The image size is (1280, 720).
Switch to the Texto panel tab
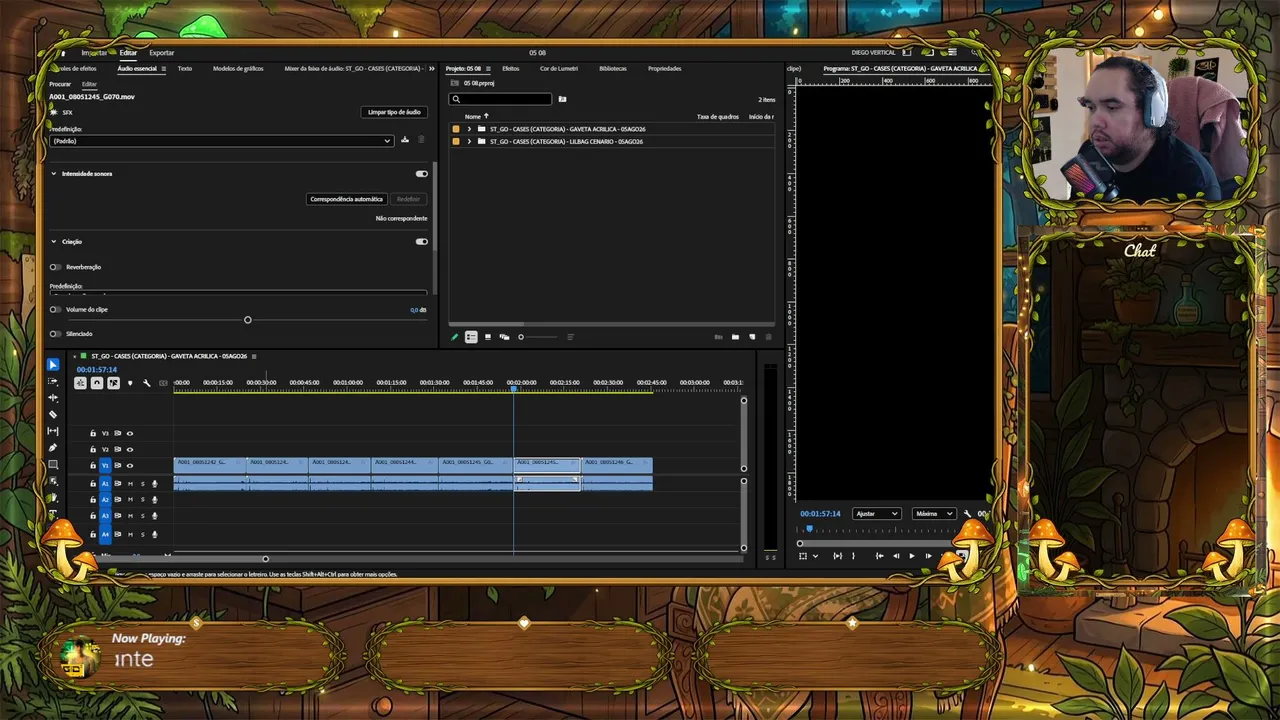click(x=185, y=68)
